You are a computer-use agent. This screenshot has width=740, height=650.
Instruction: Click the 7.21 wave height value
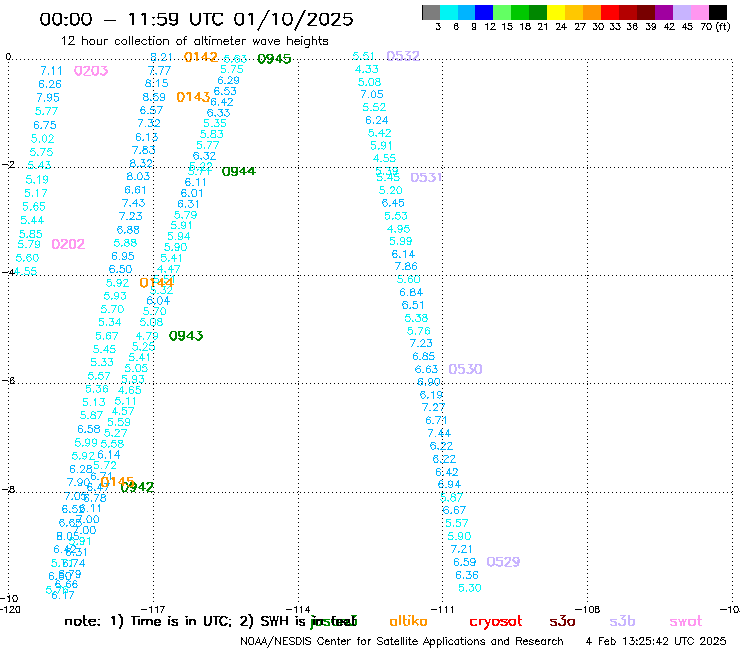pyautogui.click(x=462, y=549)
